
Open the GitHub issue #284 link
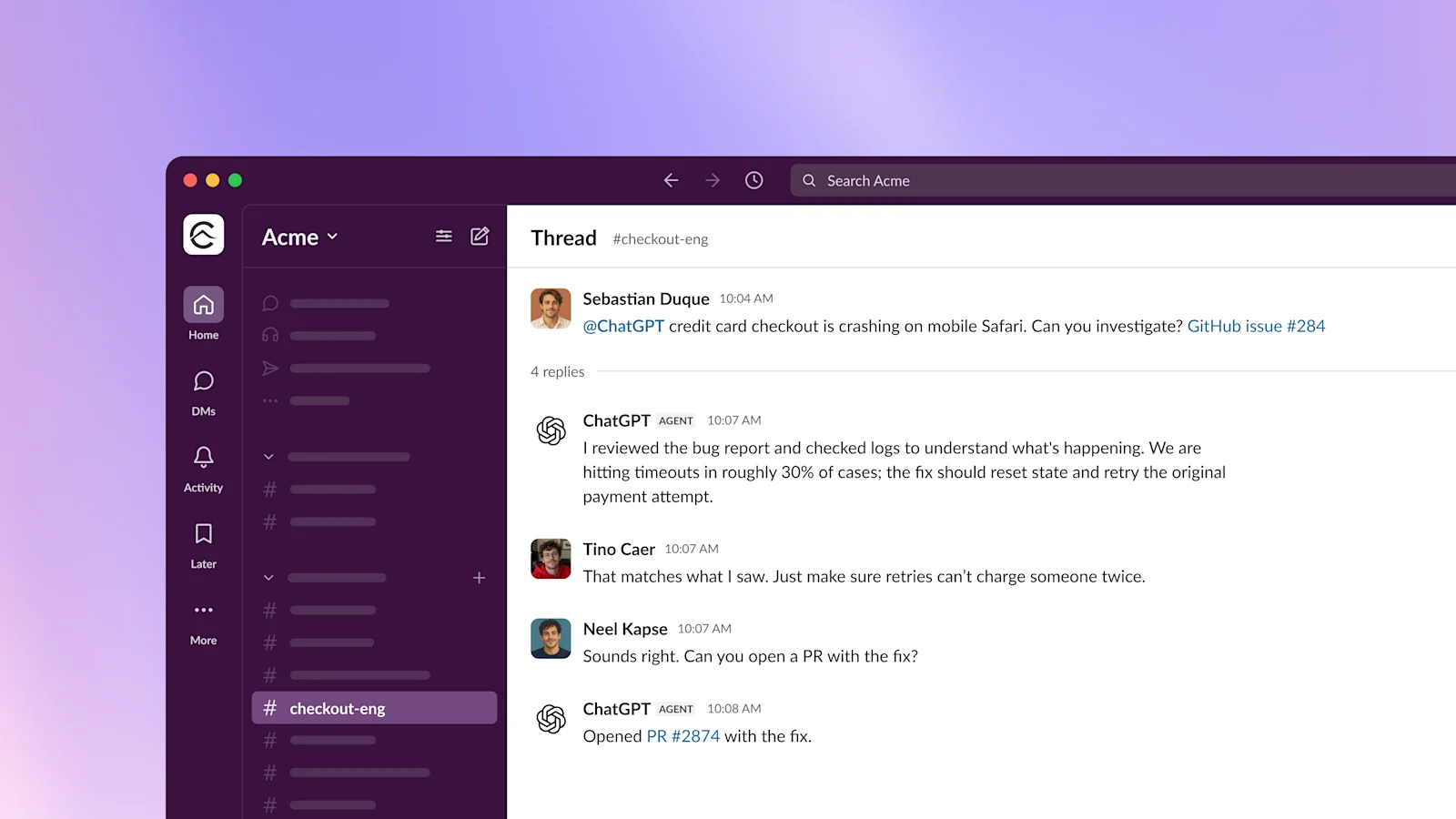tap(1256, 326)
